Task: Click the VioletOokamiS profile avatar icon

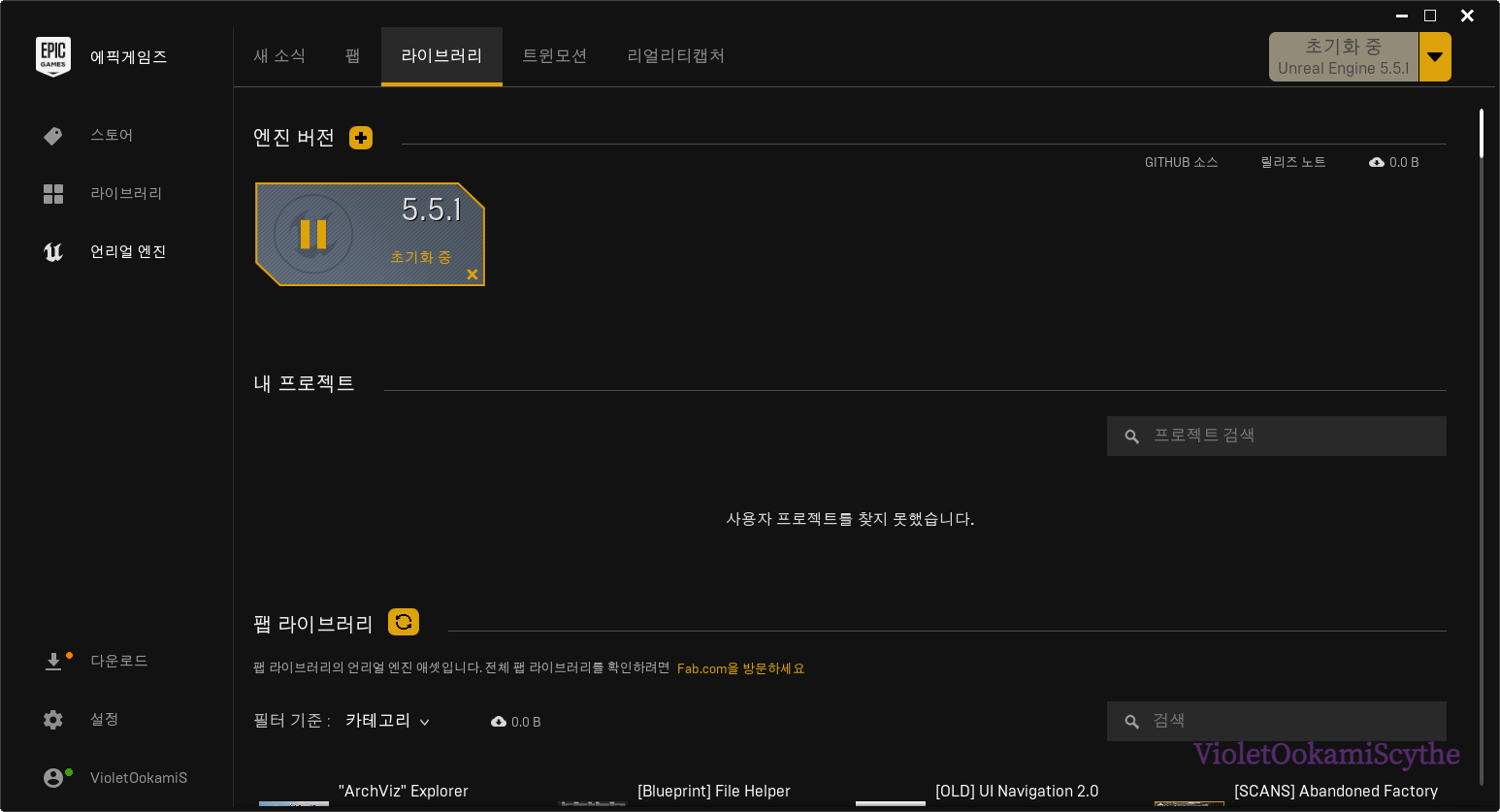Action: point(53,778)
